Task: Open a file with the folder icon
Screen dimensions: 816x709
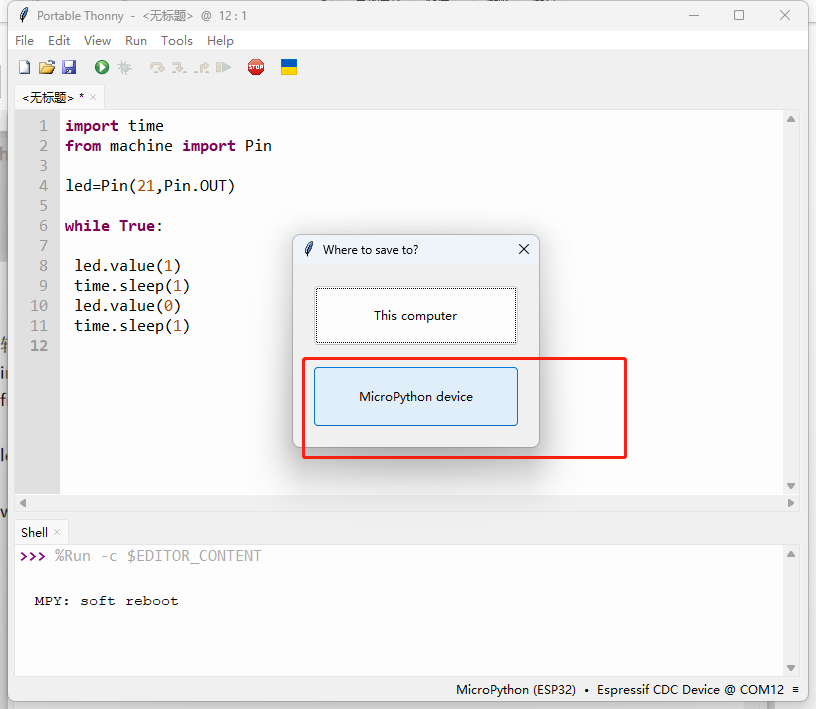Action: 47,67
